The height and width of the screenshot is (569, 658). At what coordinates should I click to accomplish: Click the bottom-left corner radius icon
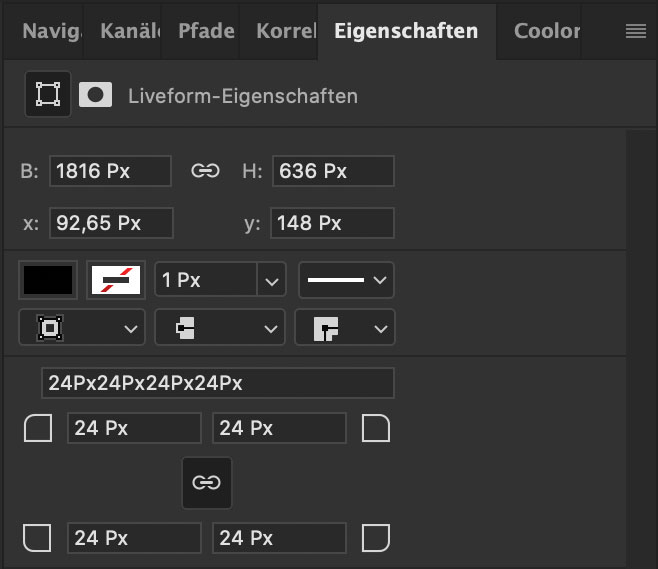pyautogui.click(x=37, y=538)
